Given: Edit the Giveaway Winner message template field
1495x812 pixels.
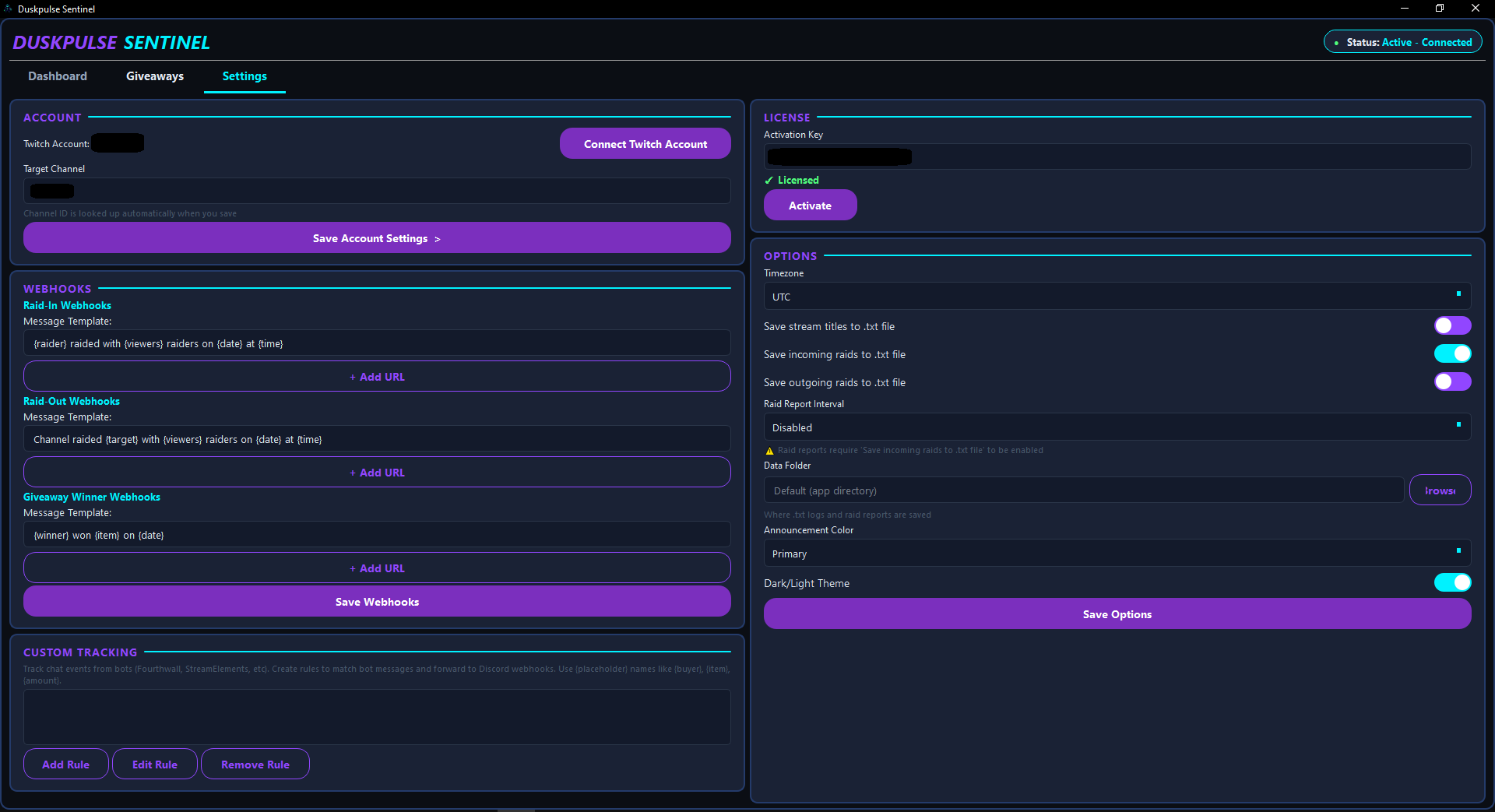Looking at the screenshot, I should [x=377, y=535].
